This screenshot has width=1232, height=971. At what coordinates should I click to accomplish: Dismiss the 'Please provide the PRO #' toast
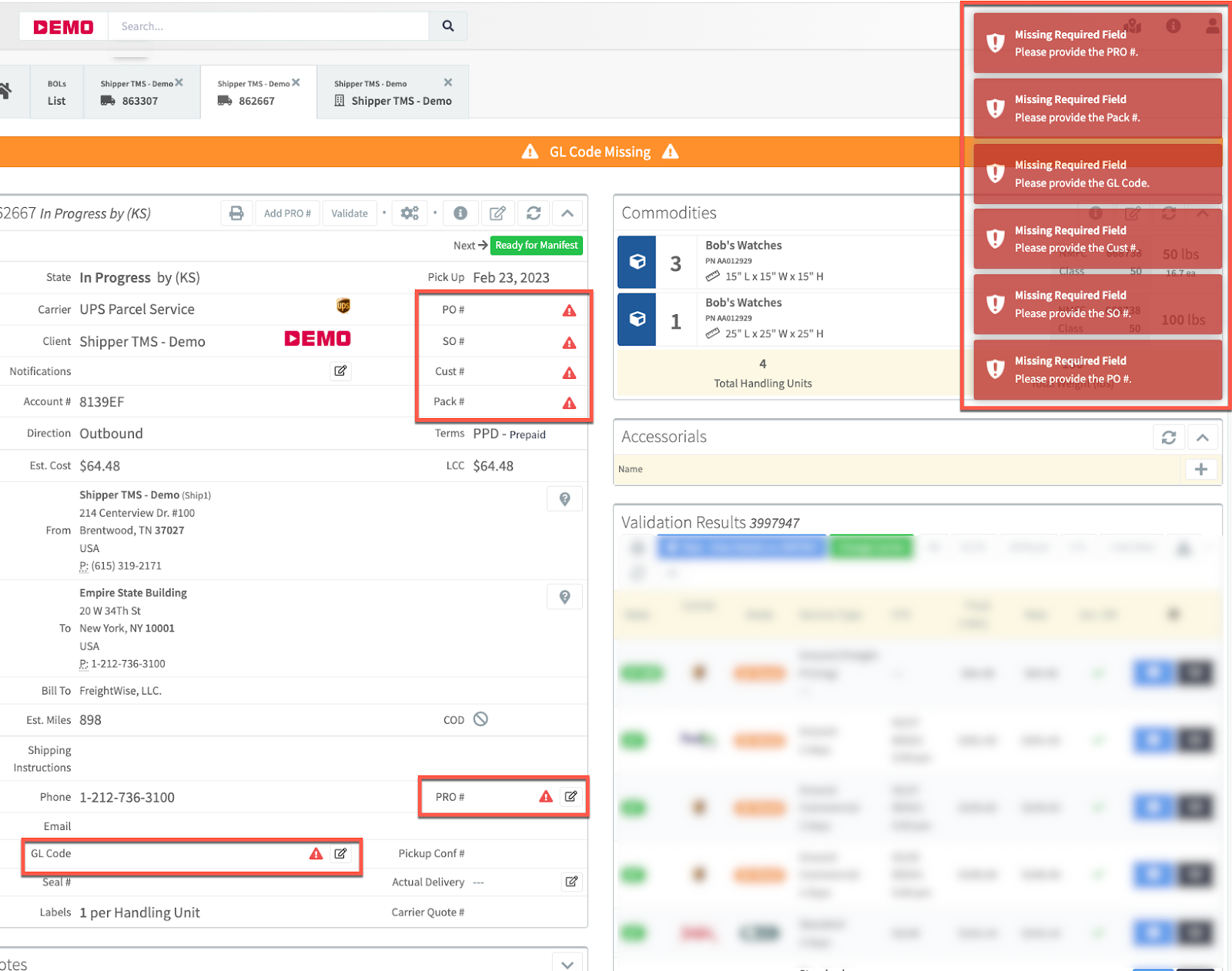pos(1098,43)
